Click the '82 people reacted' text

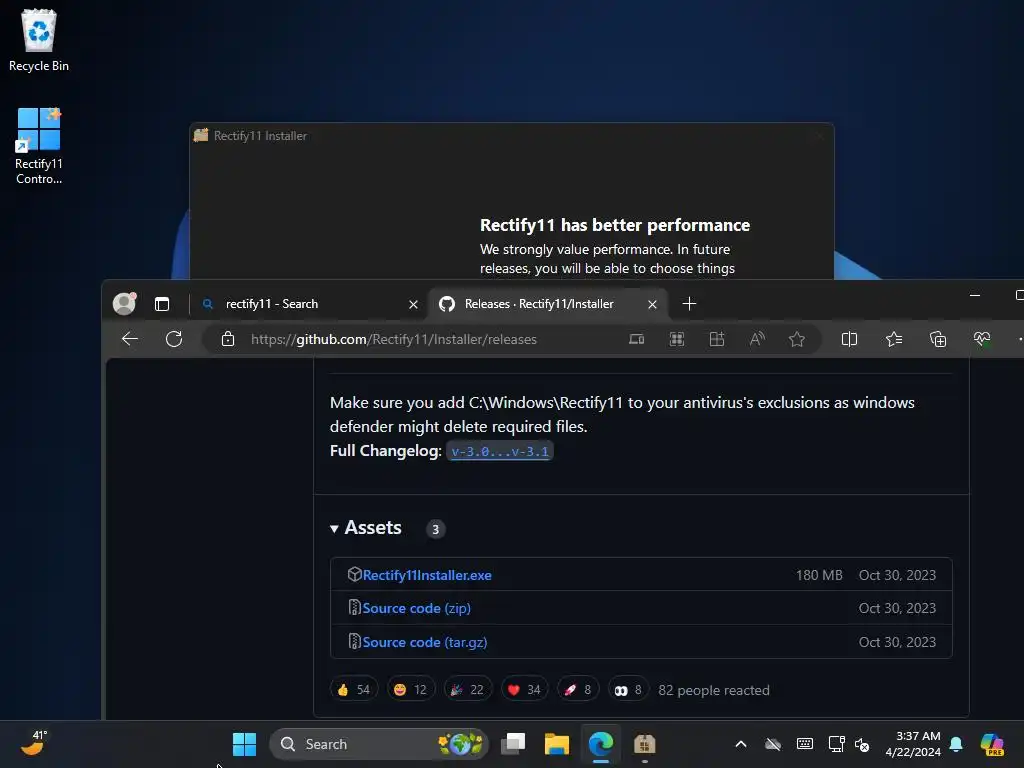click(x=714, y=690)
